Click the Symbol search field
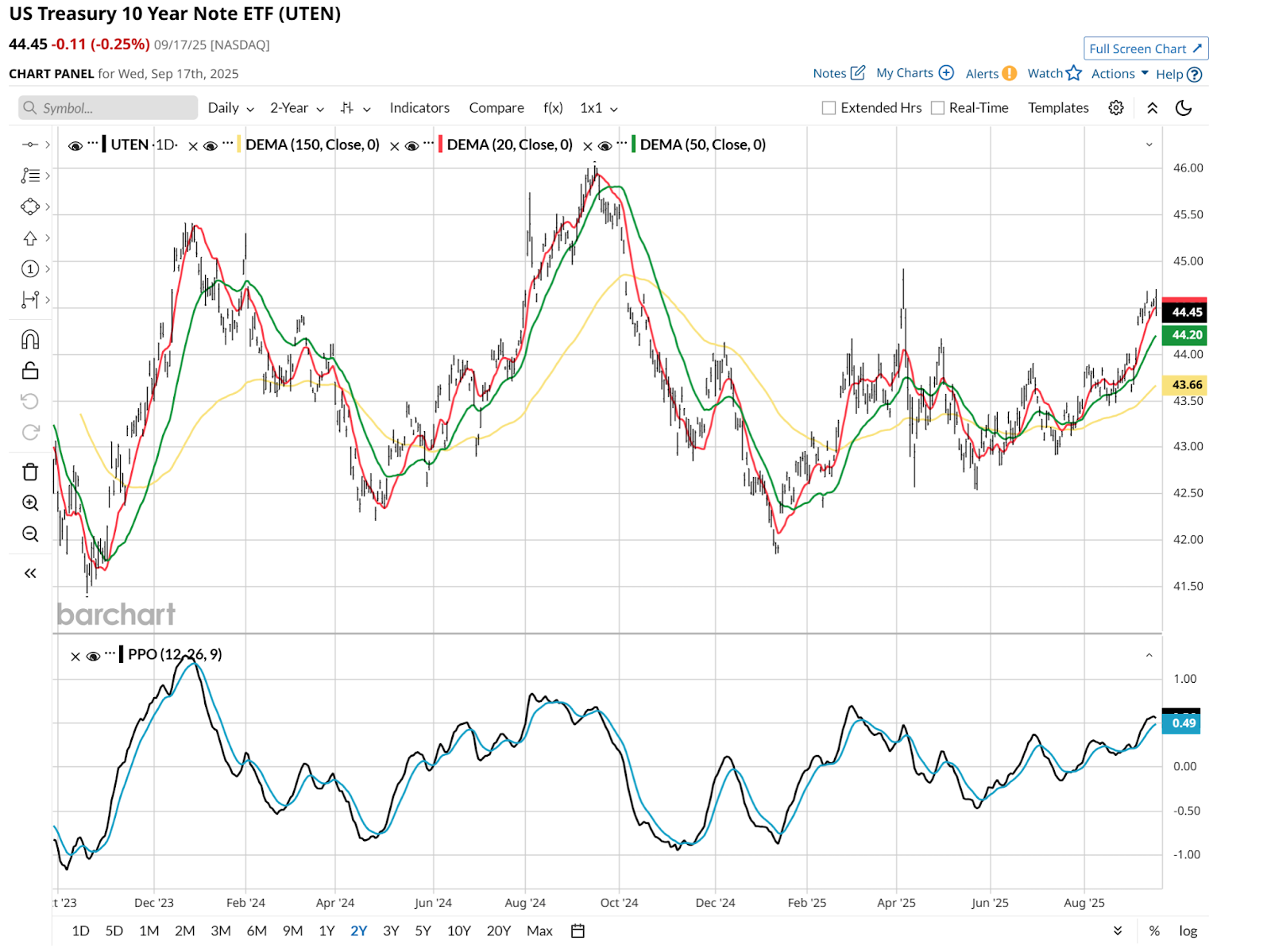The width and height of the screenshot is (1271, 952). pos(108,108)
